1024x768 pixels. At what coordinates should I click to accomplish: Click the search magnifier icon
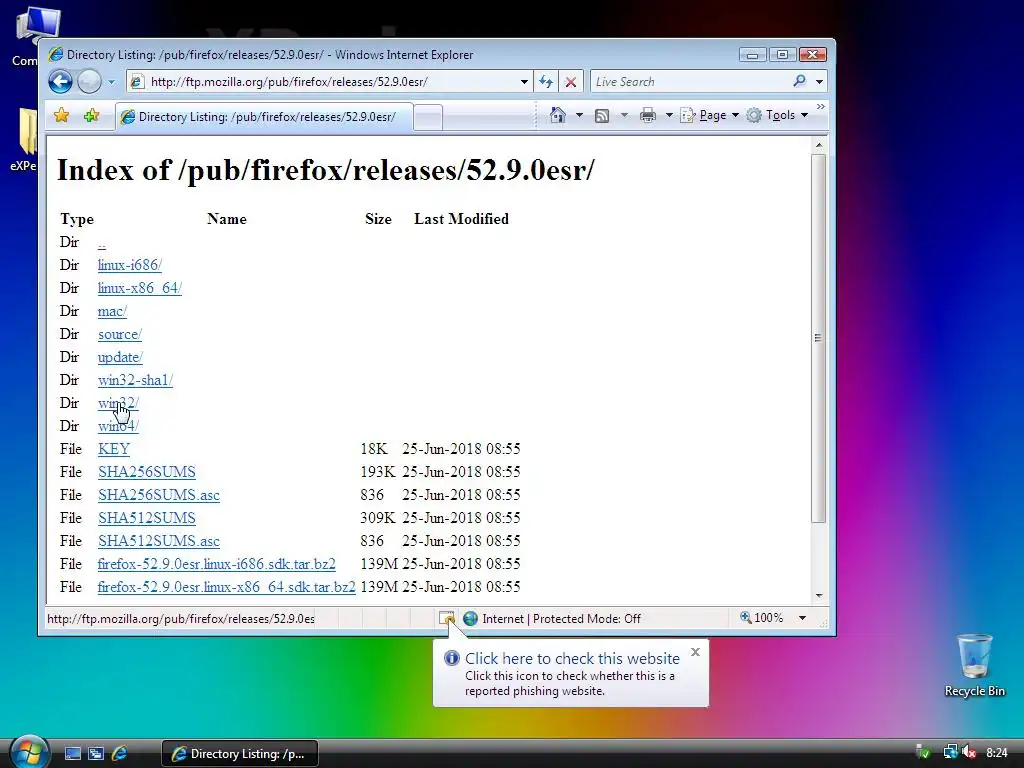tap(799, 81)
